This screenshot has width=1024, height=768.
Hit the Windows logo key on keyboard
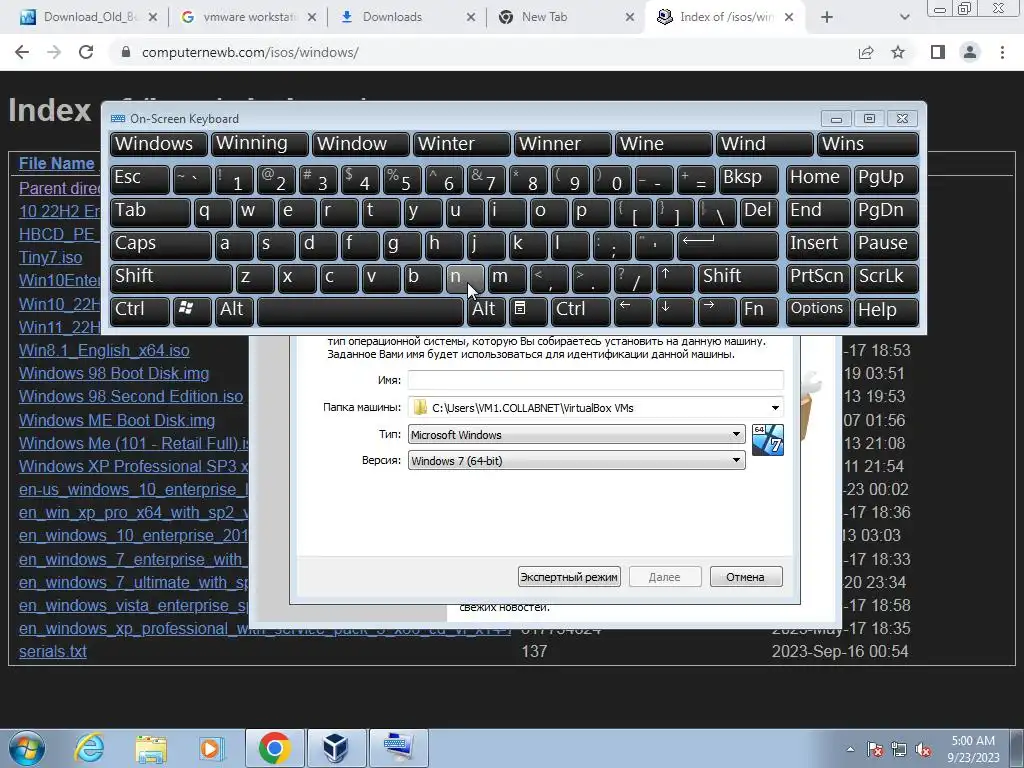pyautogui.click(x=191, y=311)
